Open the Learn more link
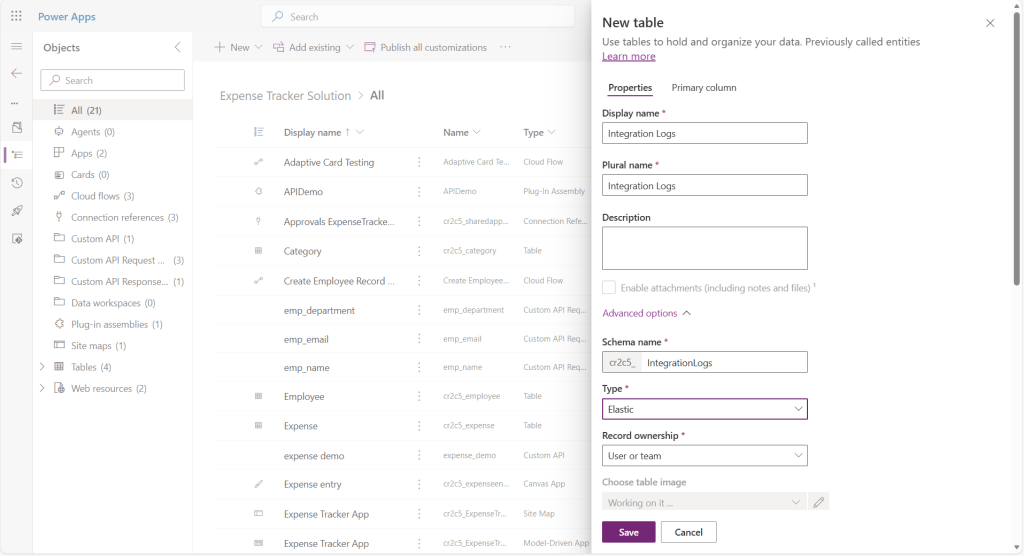Image resolution: width=1024 pixels, height=556 pixels. pyautogui.click(x=628, y=56)
